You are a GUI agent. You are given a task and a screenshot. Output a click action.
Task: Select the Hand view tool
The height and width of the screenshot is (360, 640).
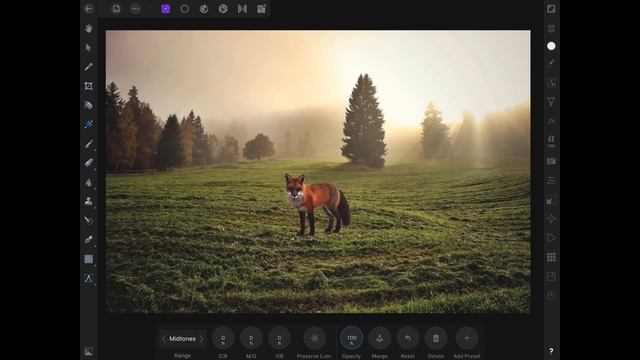click(89, 28)
